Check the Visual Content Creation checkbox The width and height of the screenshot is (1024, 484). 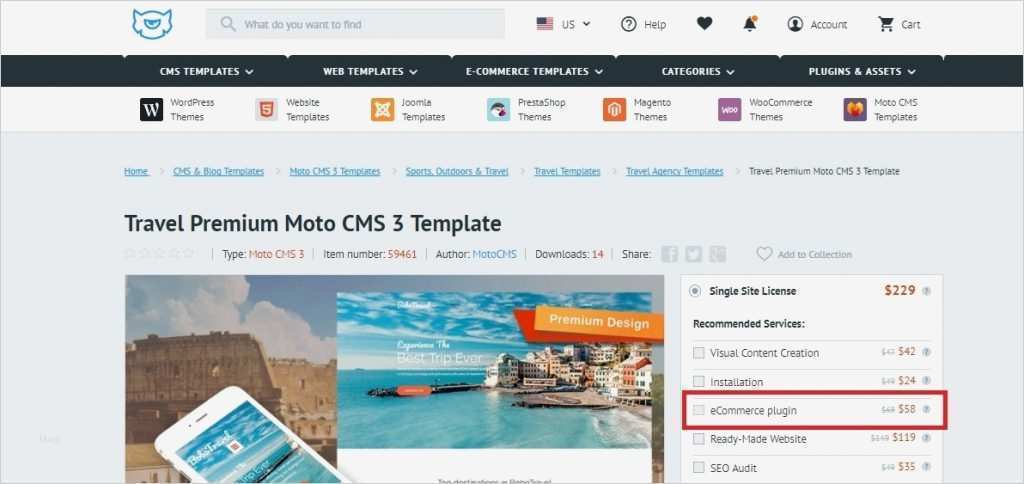(x=699, y=353)
